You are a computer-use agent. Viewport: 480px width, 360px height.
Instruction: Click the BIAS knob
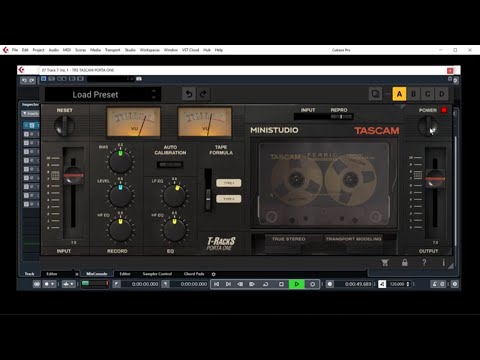coord(120,161)
